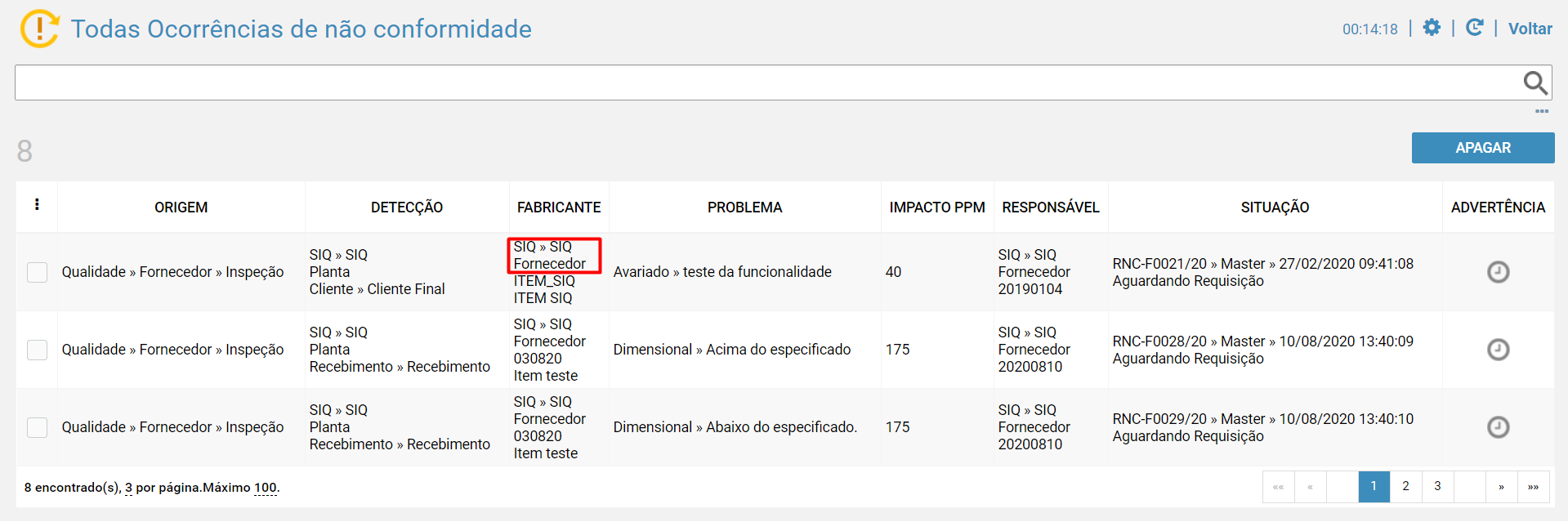Click impact value 40
This screenshot has width=1568, height=522.
[893, 272]
